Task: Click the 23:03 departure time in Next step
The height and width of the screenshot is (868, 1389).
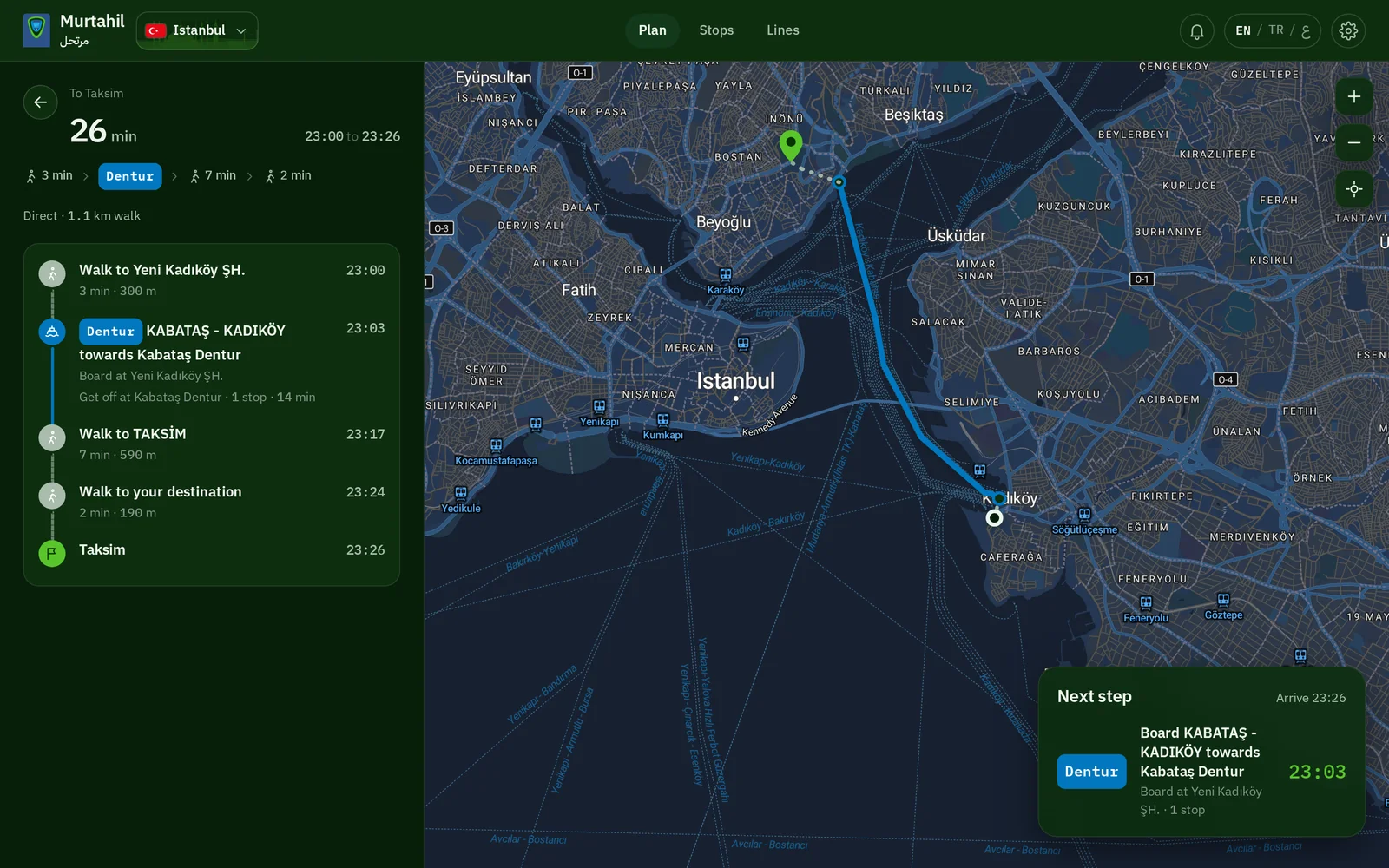Action: coord(1317,772)
